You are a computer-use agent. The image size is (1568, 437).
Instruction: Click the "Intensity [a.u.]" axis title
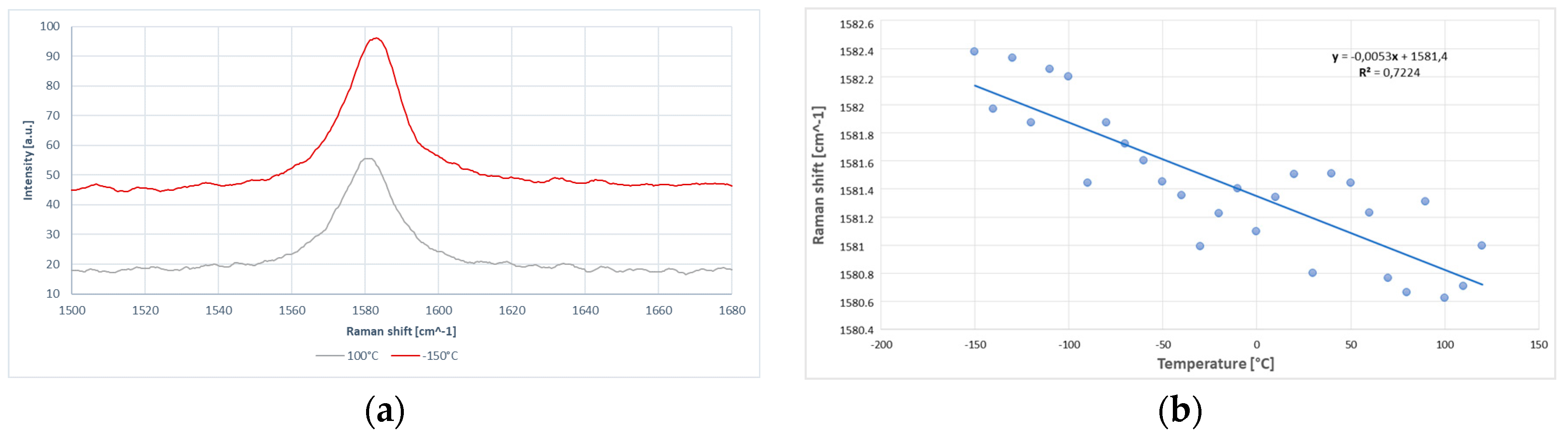pos(28,160)
